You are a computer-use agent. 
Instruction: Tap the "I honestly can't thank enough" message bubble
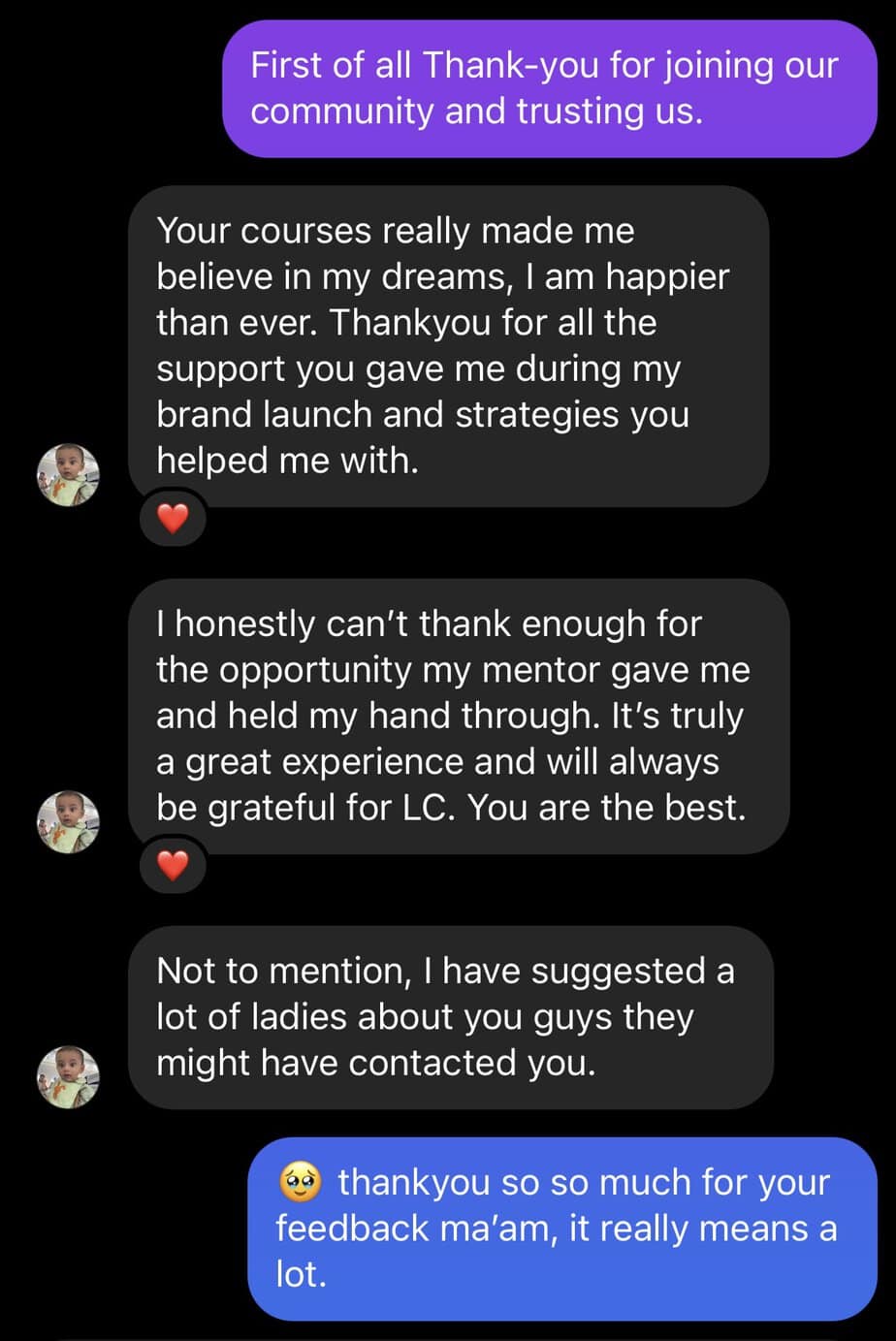point(459,716)
